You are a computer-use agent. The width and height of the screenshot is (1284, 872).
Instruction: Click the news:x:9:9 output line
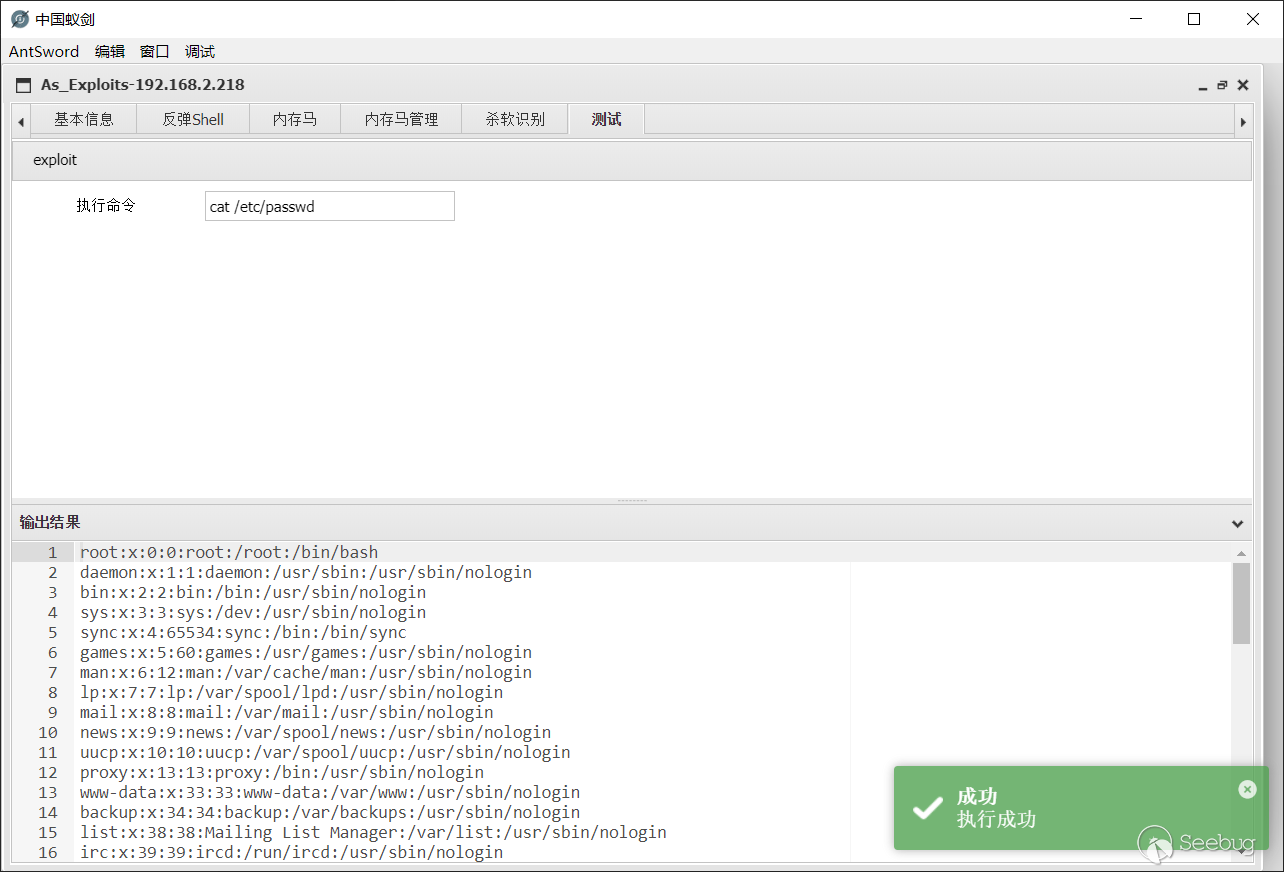click(316, 732)
